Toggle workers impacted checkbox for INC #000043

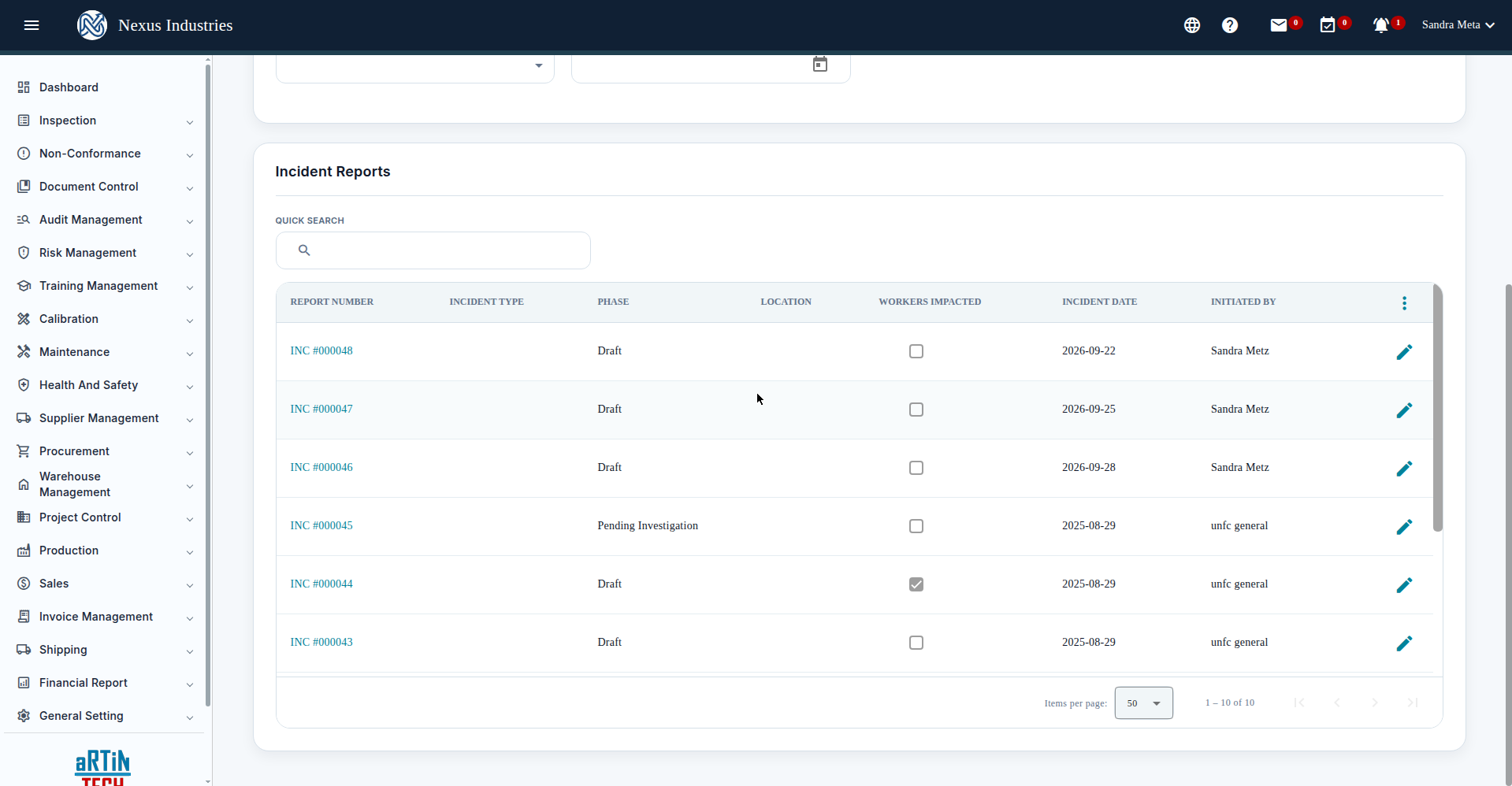916,643
